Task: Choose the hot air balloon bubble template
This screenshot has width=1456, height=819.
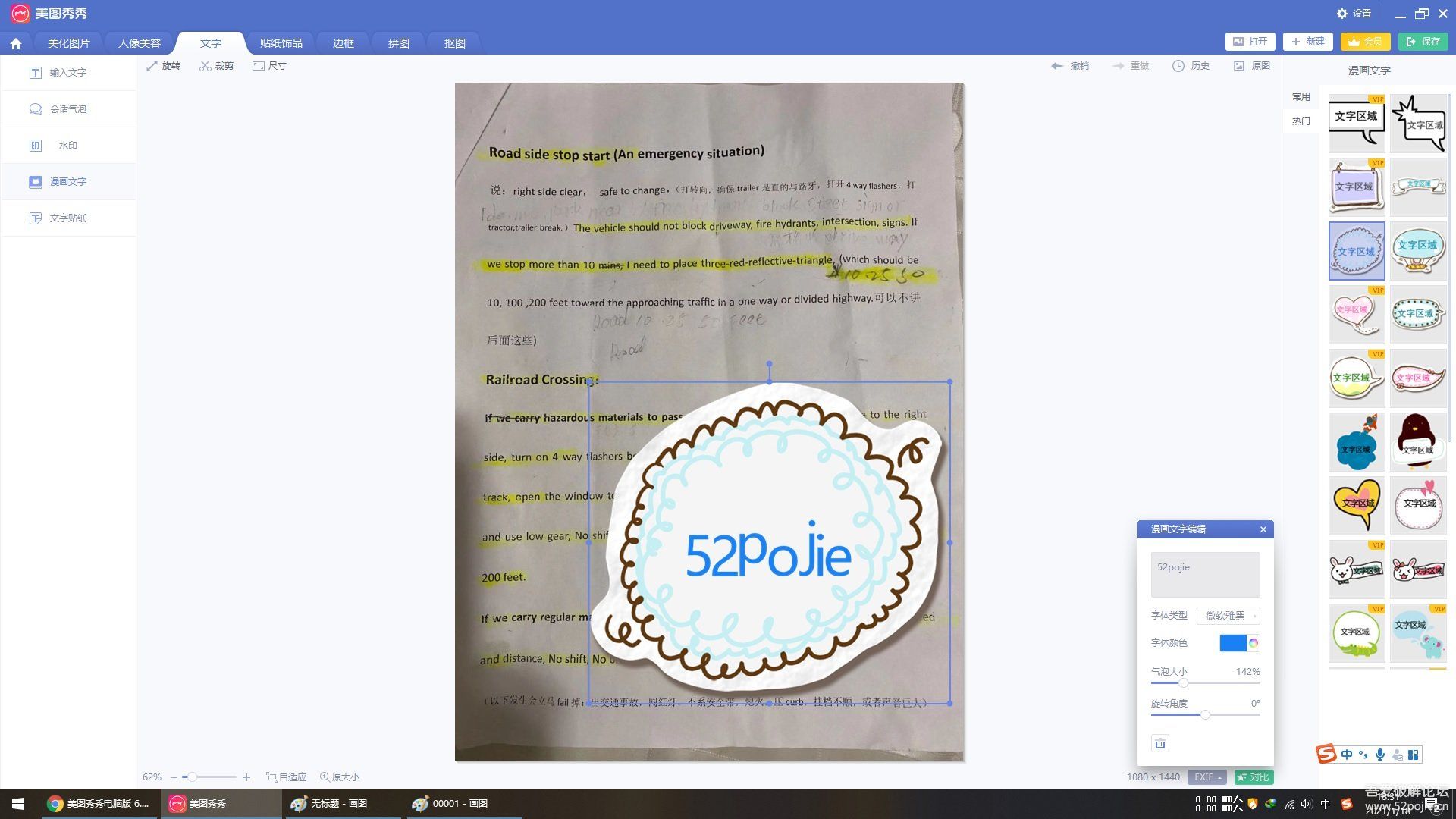Action: point(1418,251)
